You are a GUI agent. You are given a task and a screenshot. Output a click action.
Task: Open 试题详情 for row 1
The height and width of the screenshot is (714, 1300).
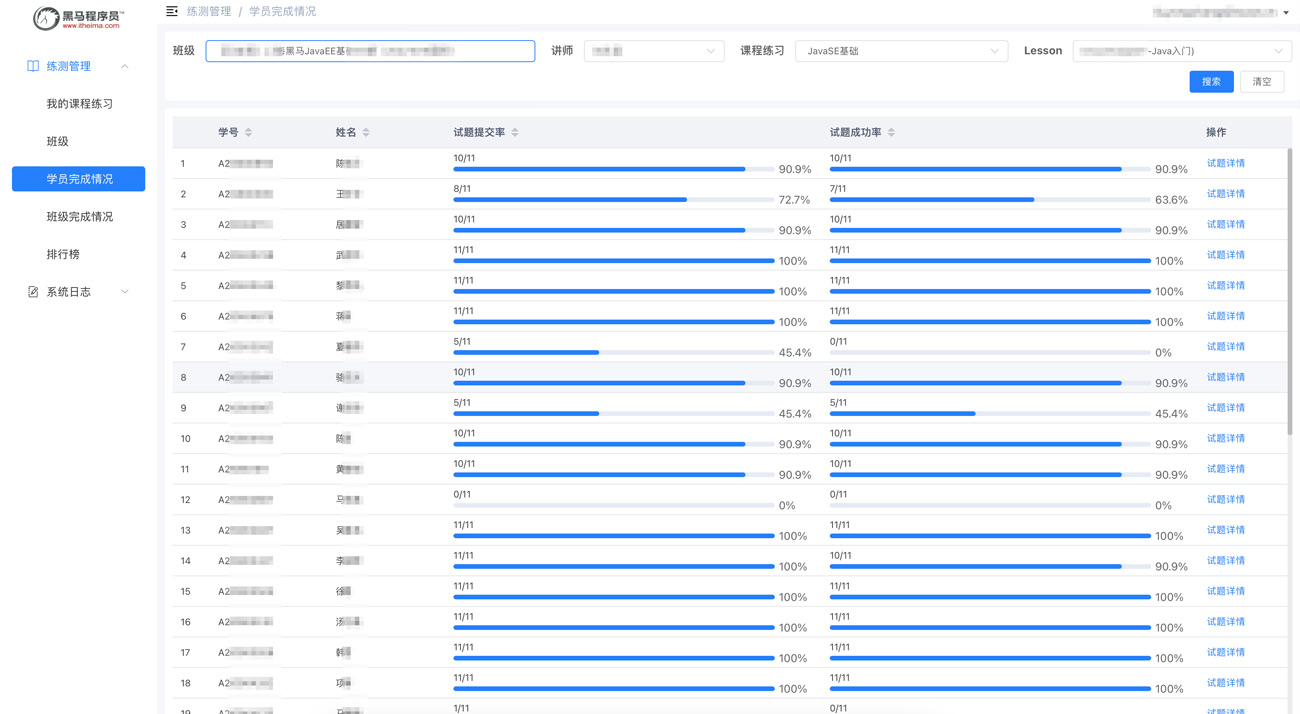coord(1225,163)
